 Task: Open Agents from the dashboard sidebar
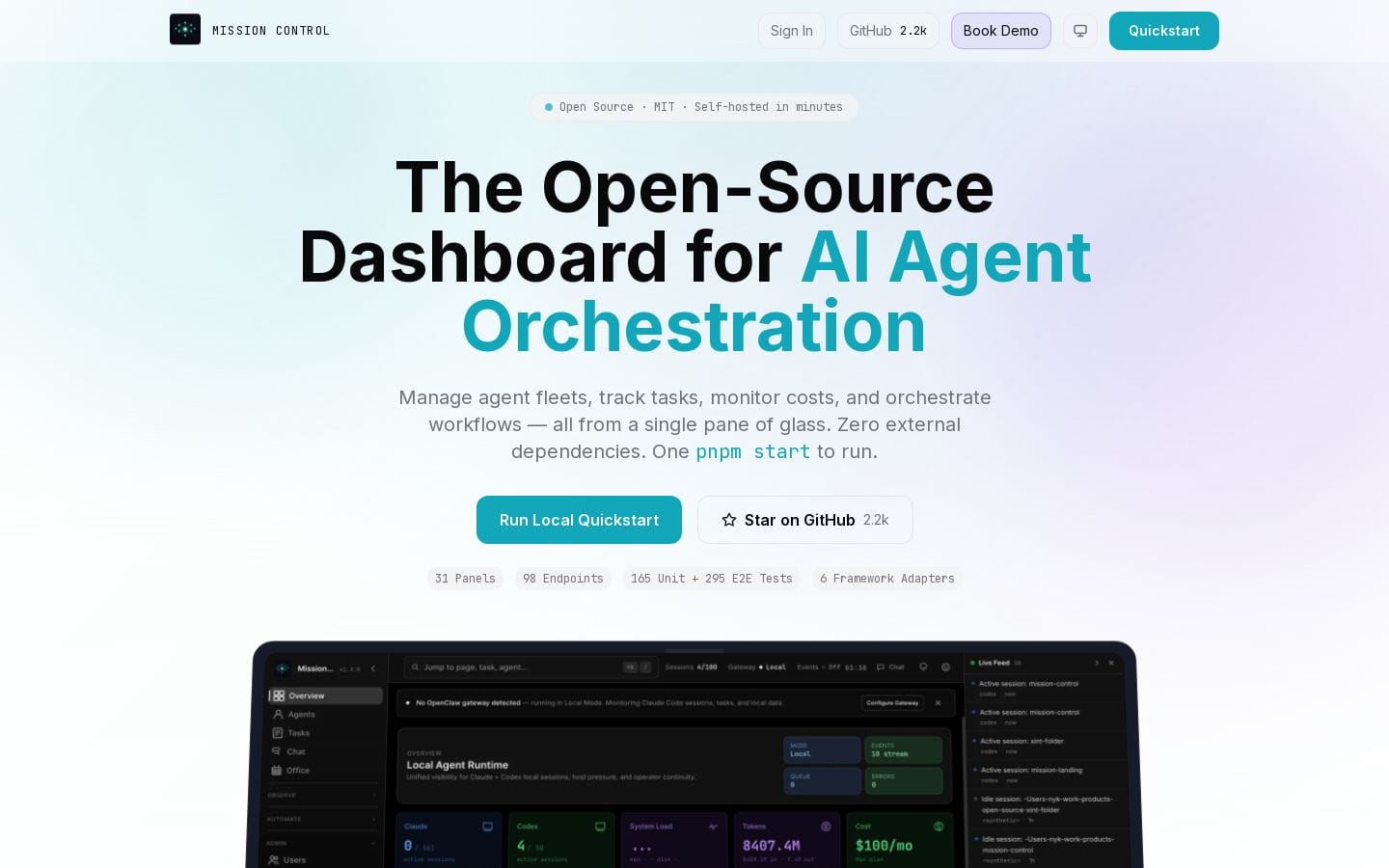(x=301, y=715)
